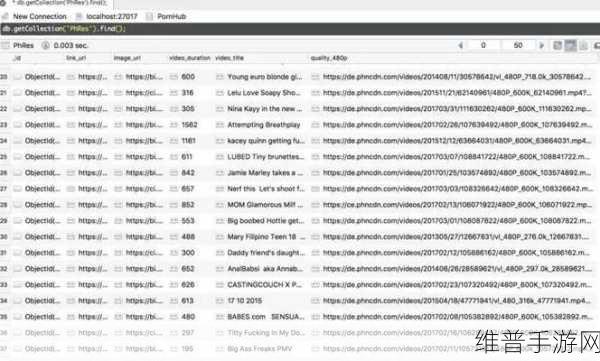The width and height of the screenshot is (600, 361).
Task: Select duration cell 553
Action: coord(188,221)
